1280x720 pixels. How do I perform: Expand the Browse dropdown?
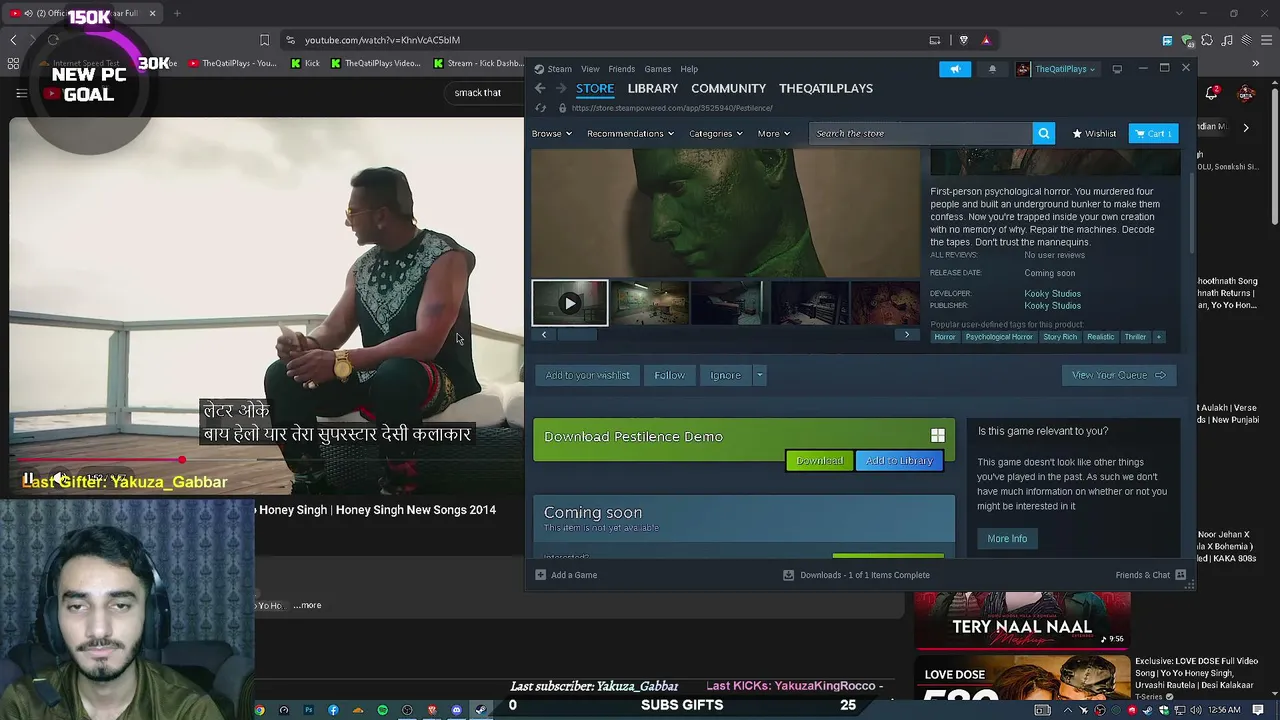552,133
